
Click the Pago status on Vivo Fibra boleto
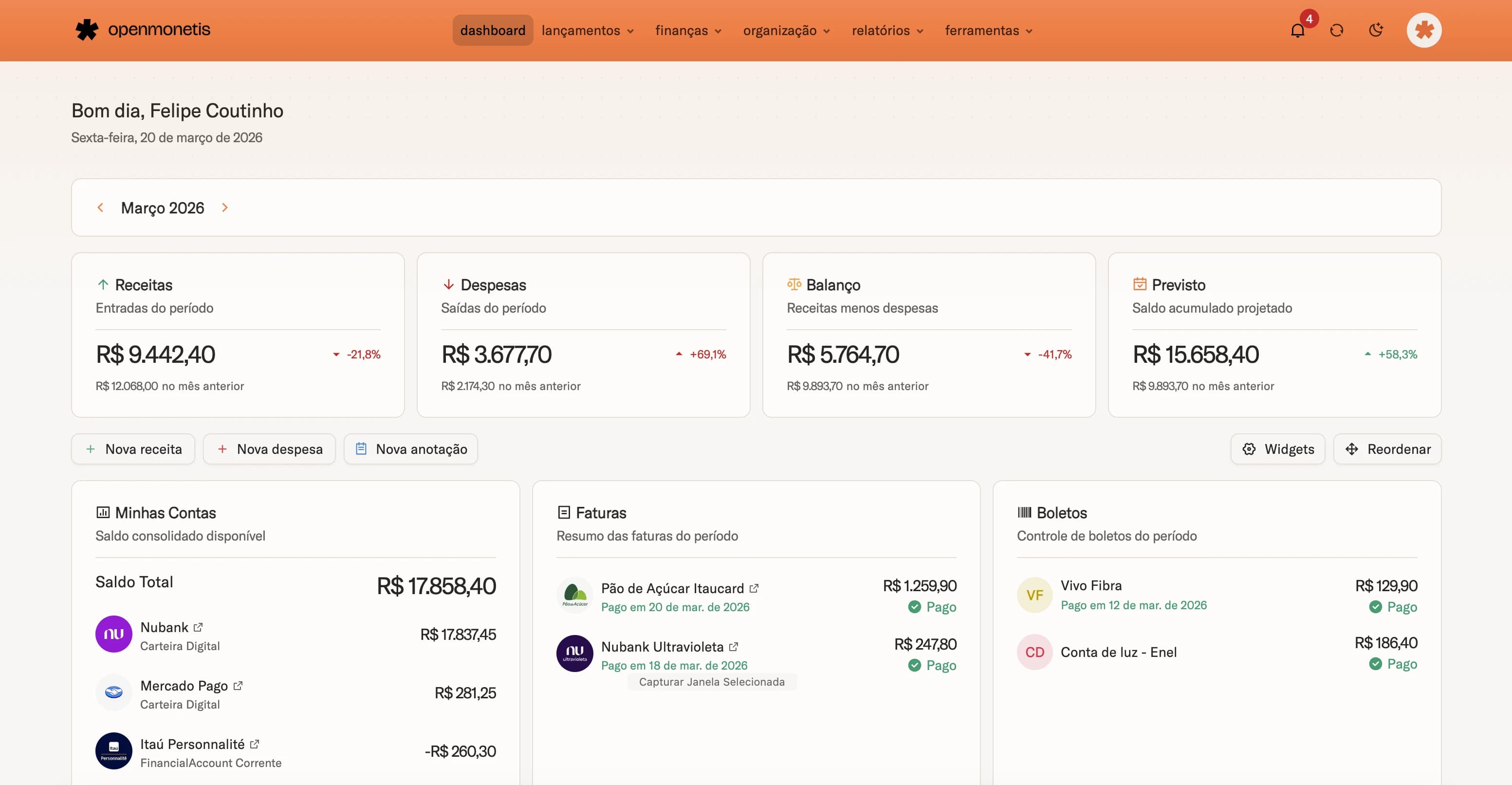pos(1395,606)
